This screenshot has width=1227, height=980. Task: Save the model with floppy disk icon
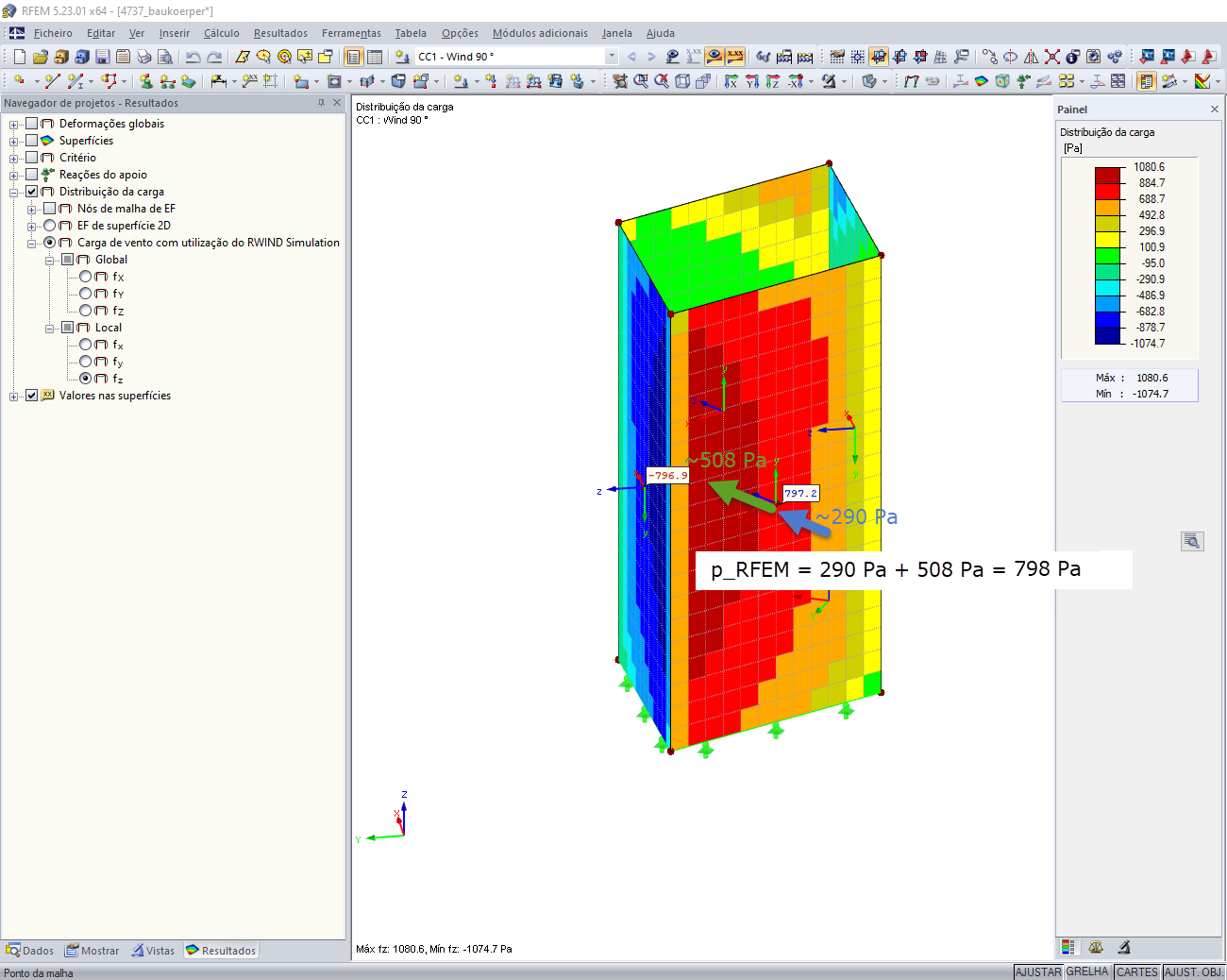pos(103,57)
